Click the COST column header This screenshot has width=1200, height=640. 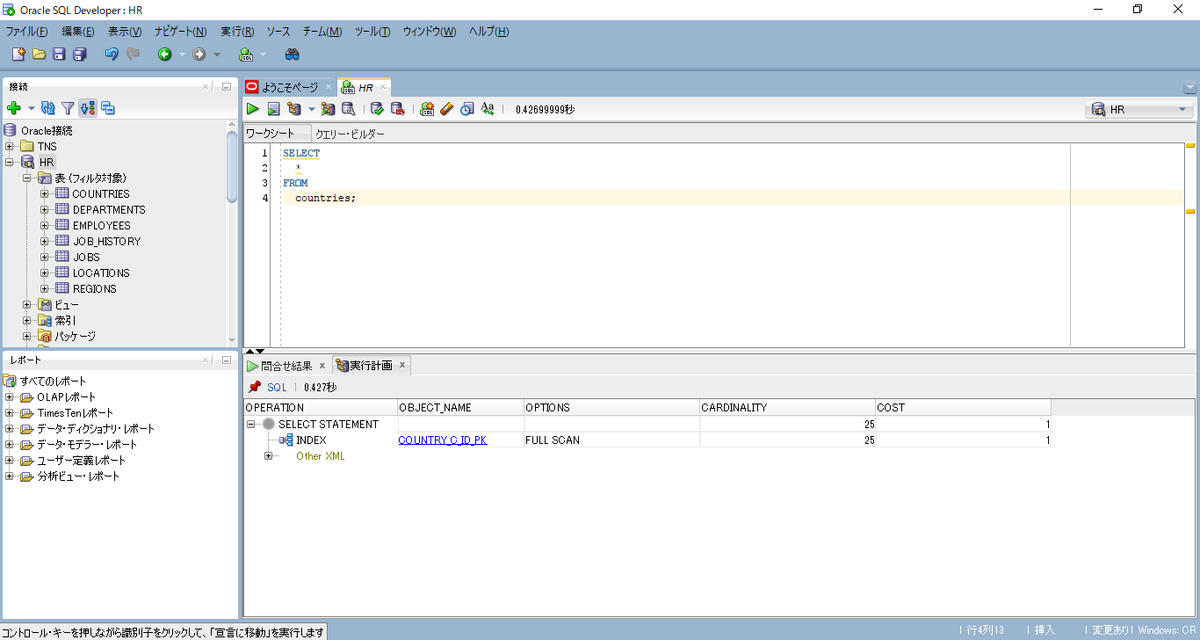pos(963,408)
